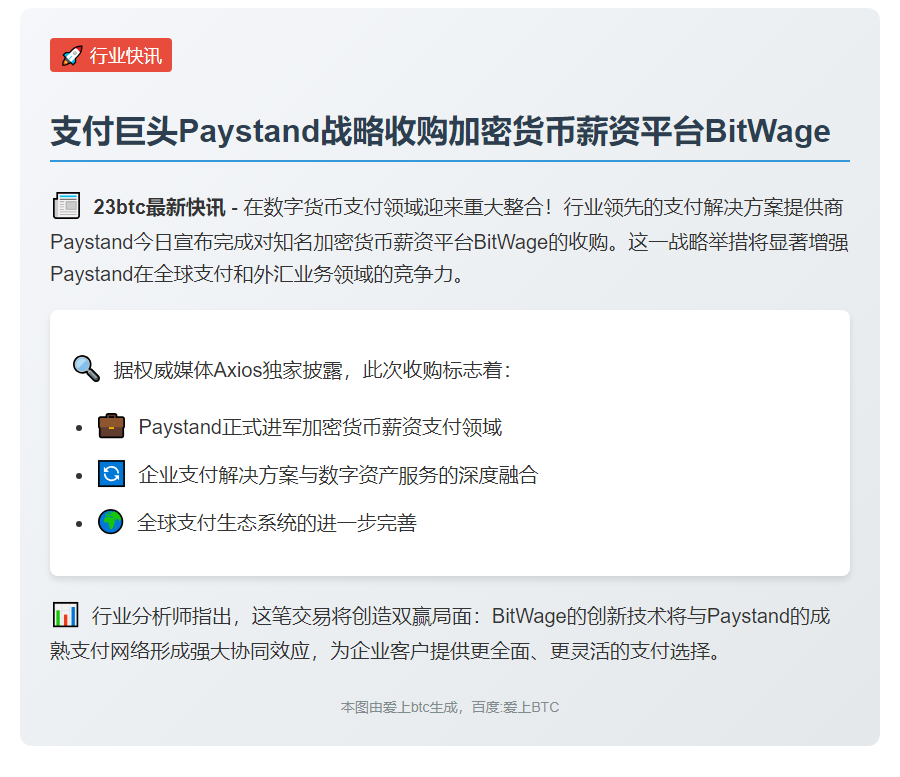Image resolution: width=900 pixels, height=777 pixels.
Task: Click the briefcase icon in the bullet list
Action: coord(111,426)
